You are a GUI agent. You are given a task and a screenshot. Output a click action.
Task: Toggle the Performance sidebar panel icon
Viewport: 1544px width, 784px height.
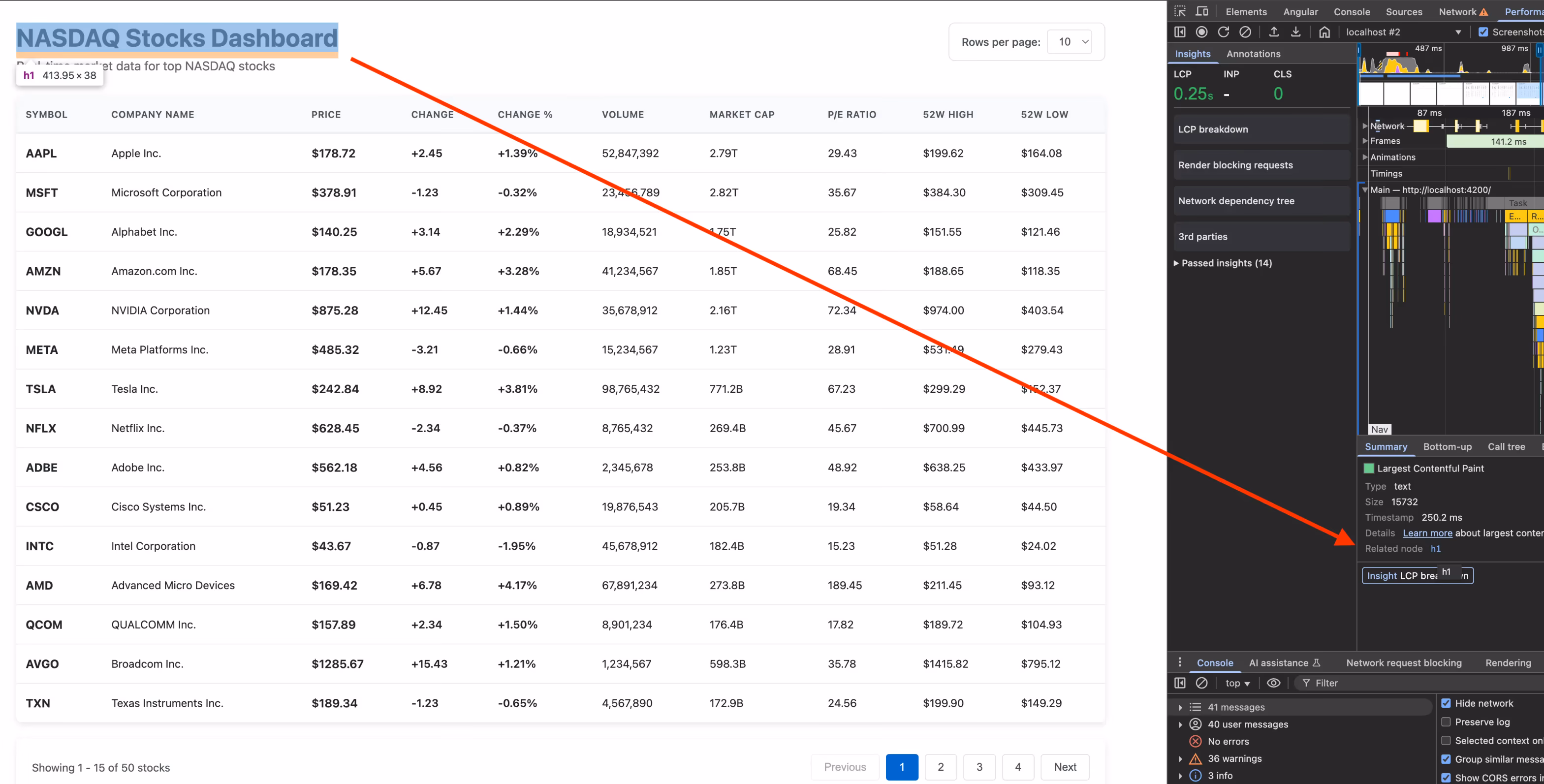1180,32
